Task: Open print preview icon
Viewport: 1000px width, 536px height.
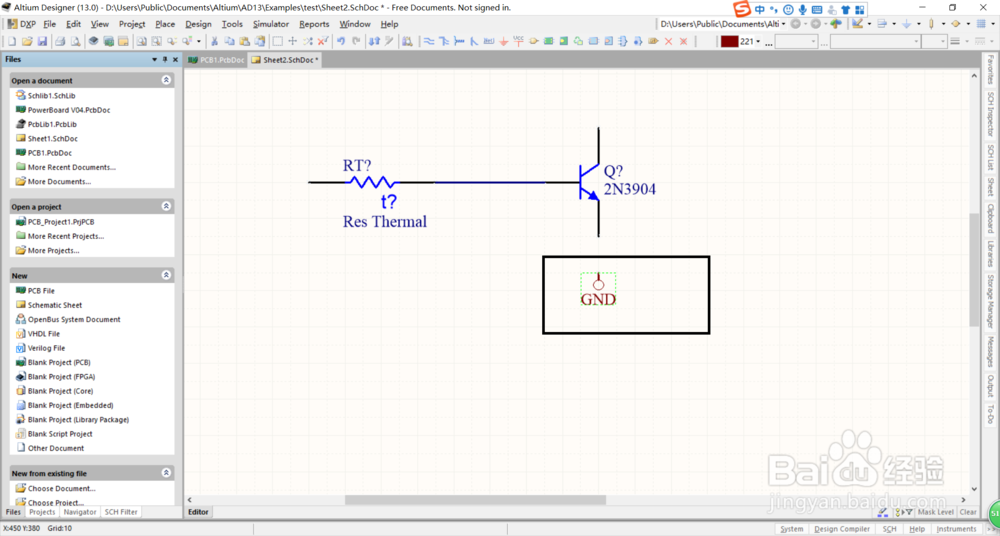Action: (75, 41)
